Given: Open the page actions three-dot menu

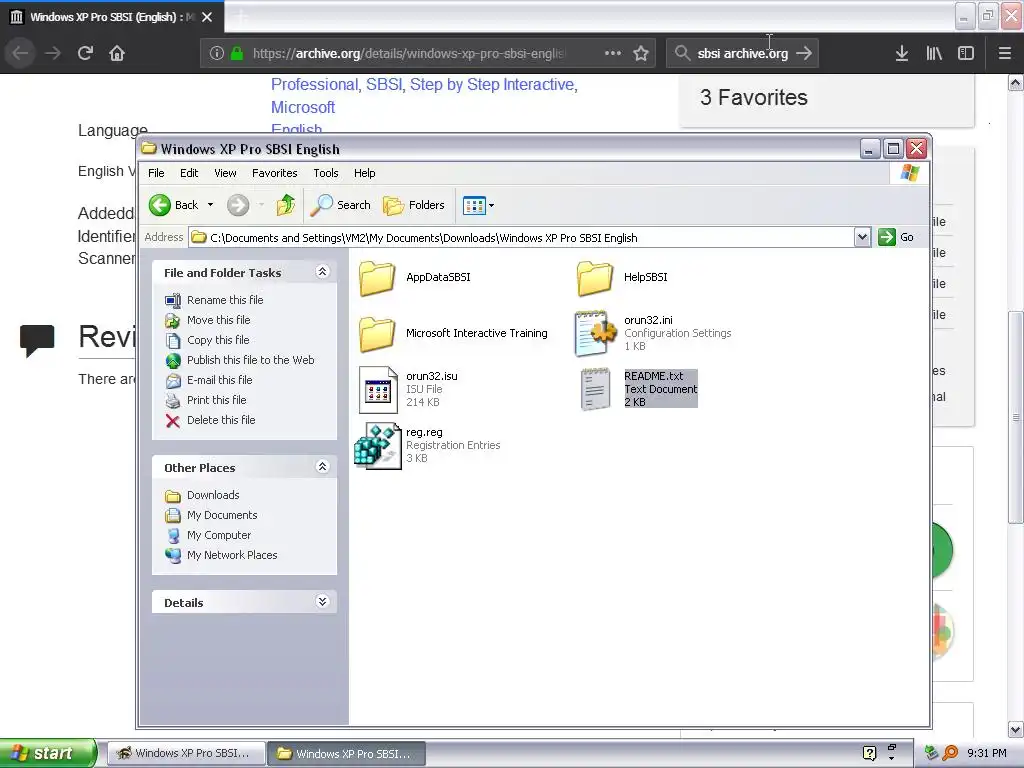Looking at the screenshot, I should [613, 53].
